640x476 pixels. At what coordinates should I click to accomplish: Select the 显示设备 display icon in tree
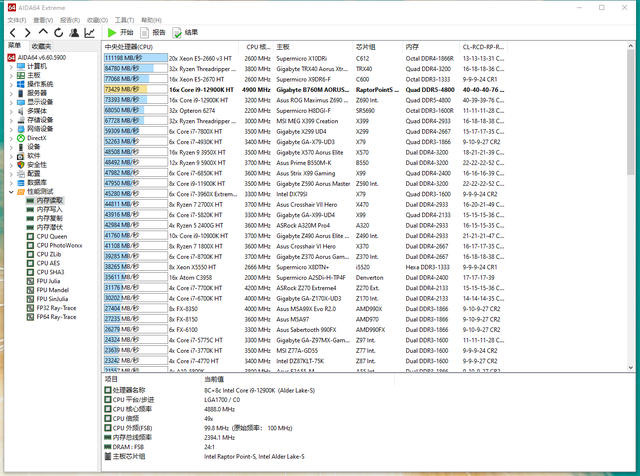21,102
